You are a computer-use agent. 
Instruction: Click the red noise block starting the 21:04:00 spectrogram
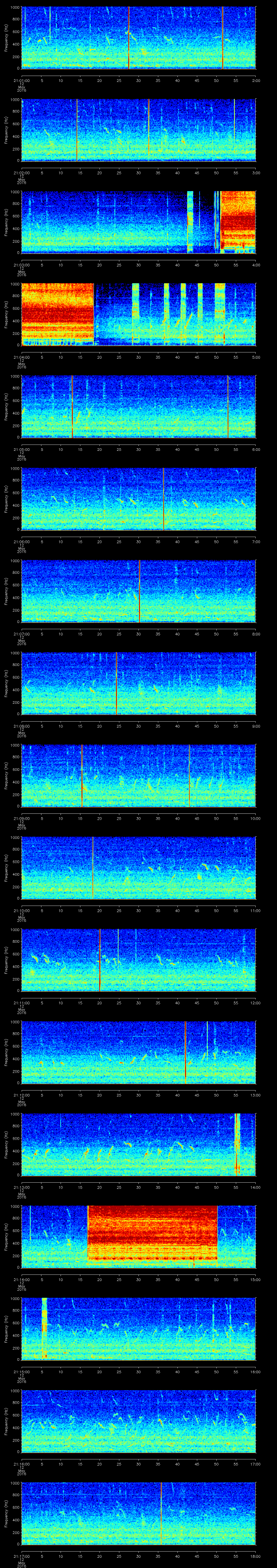(58, 314)
